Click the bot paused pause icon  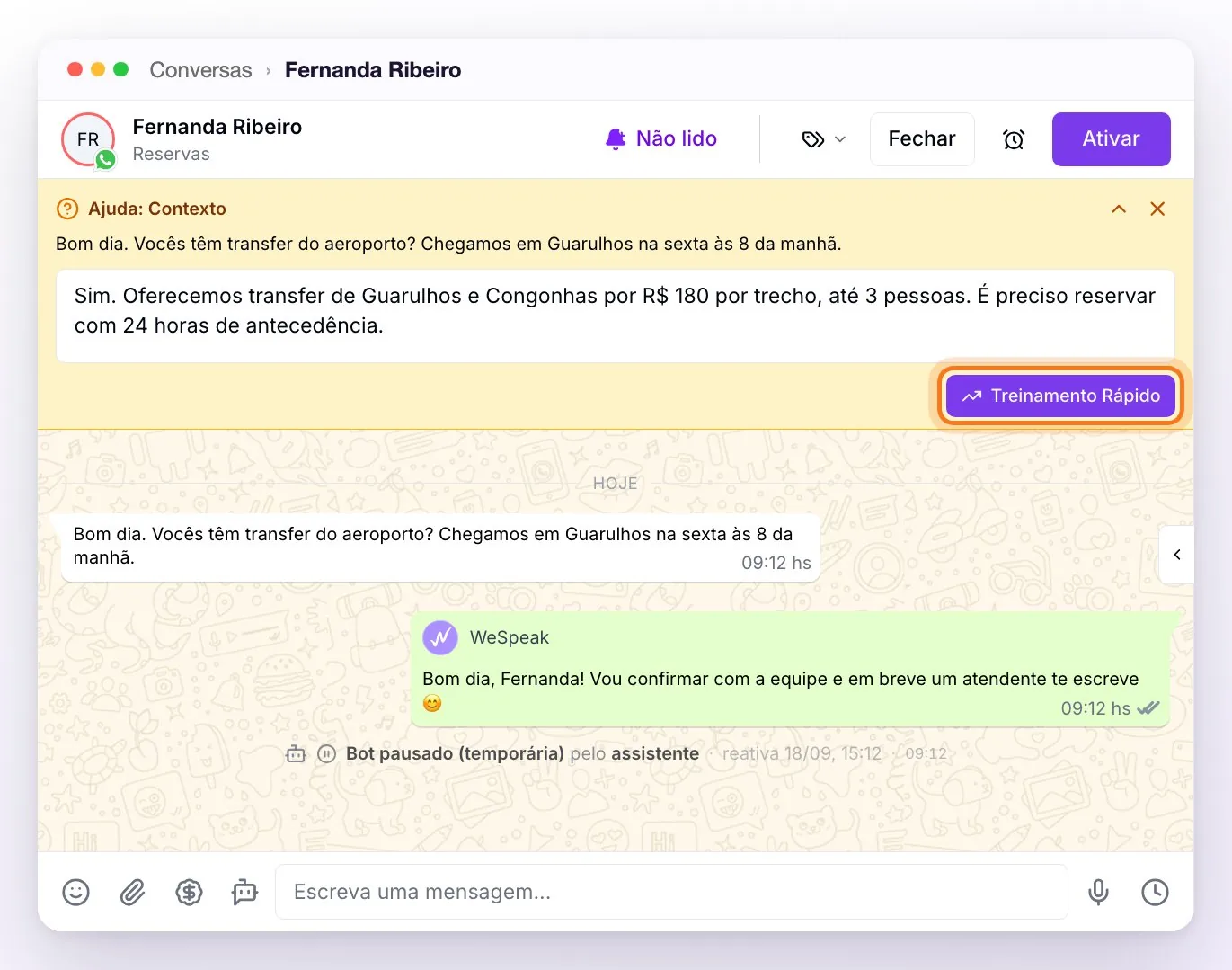tap(327, 753)
